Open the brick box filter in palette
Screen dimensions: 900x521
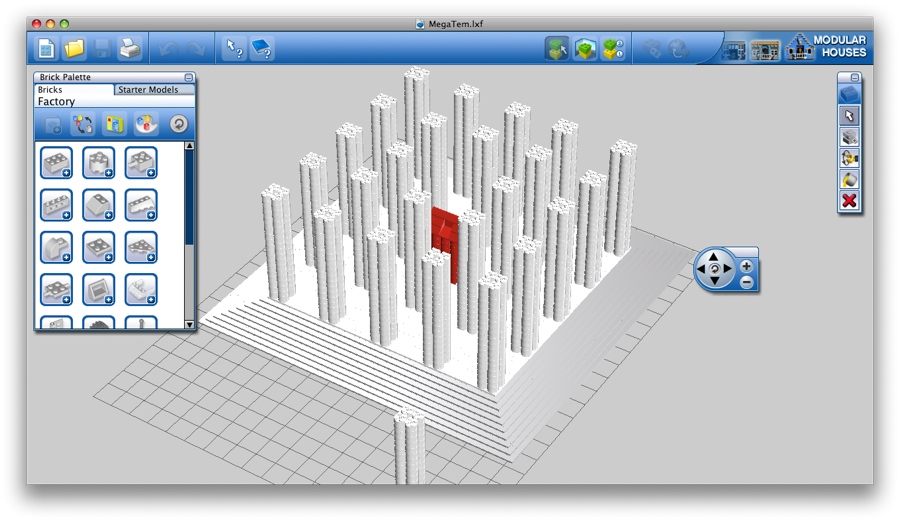(114, 124)
